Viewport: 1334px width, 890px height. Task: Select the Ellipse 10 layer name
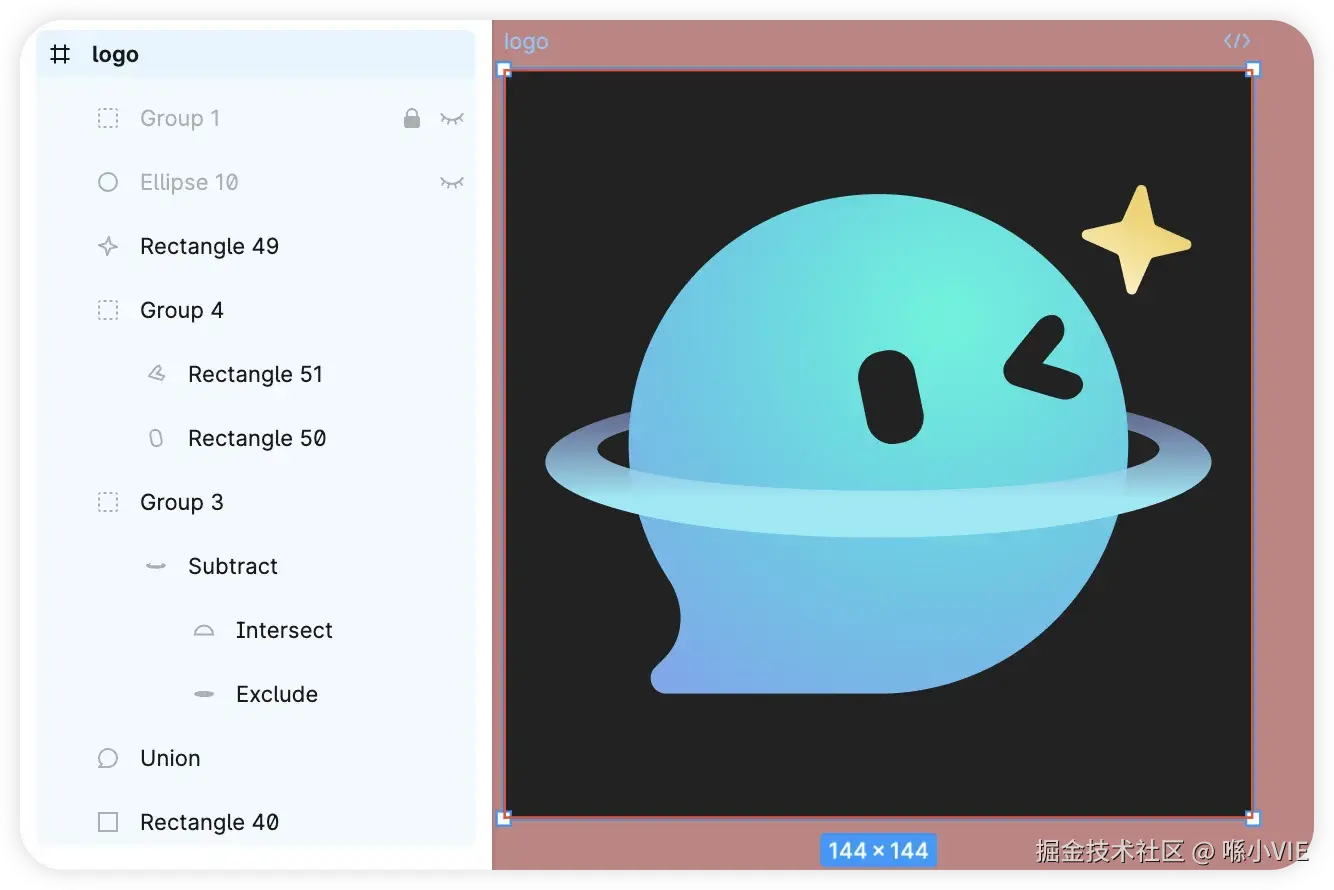pos(189,182)
